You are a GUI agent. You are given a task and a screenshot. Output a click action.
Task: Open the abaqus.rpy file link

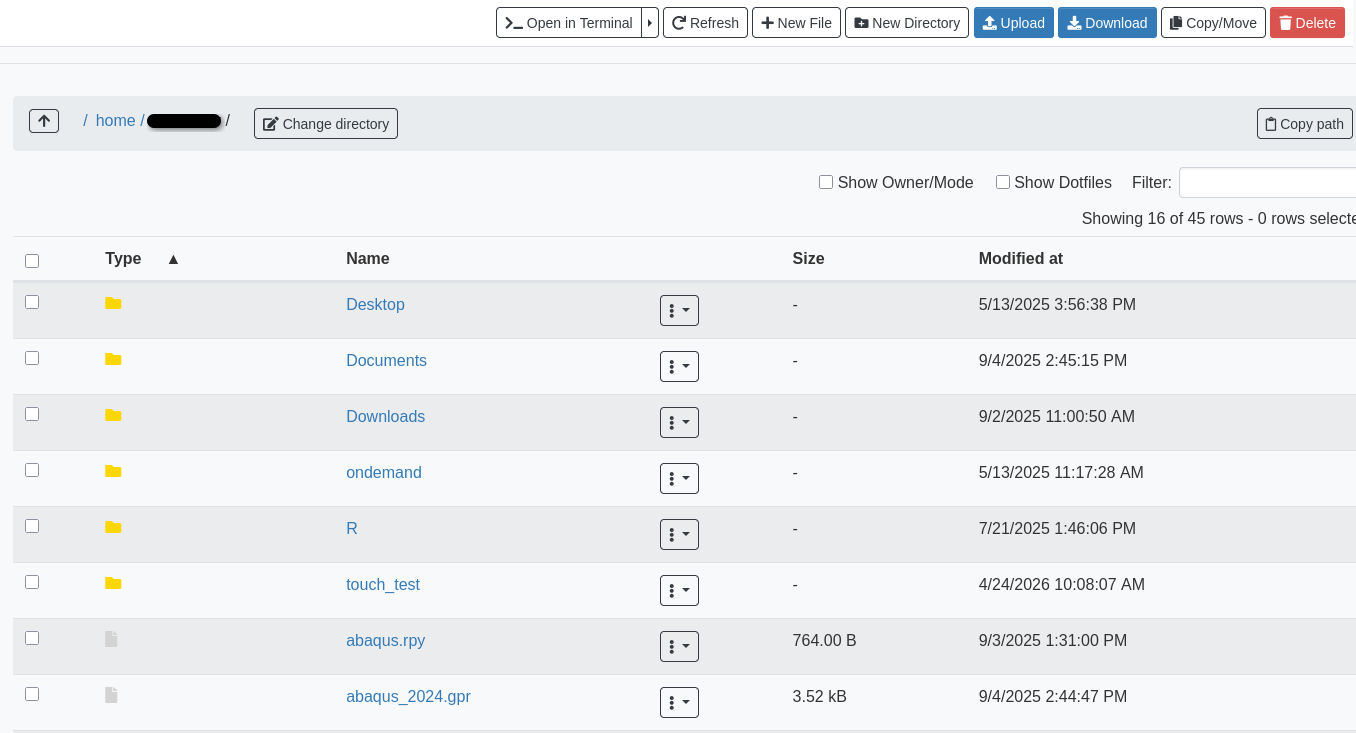point(385,640)
